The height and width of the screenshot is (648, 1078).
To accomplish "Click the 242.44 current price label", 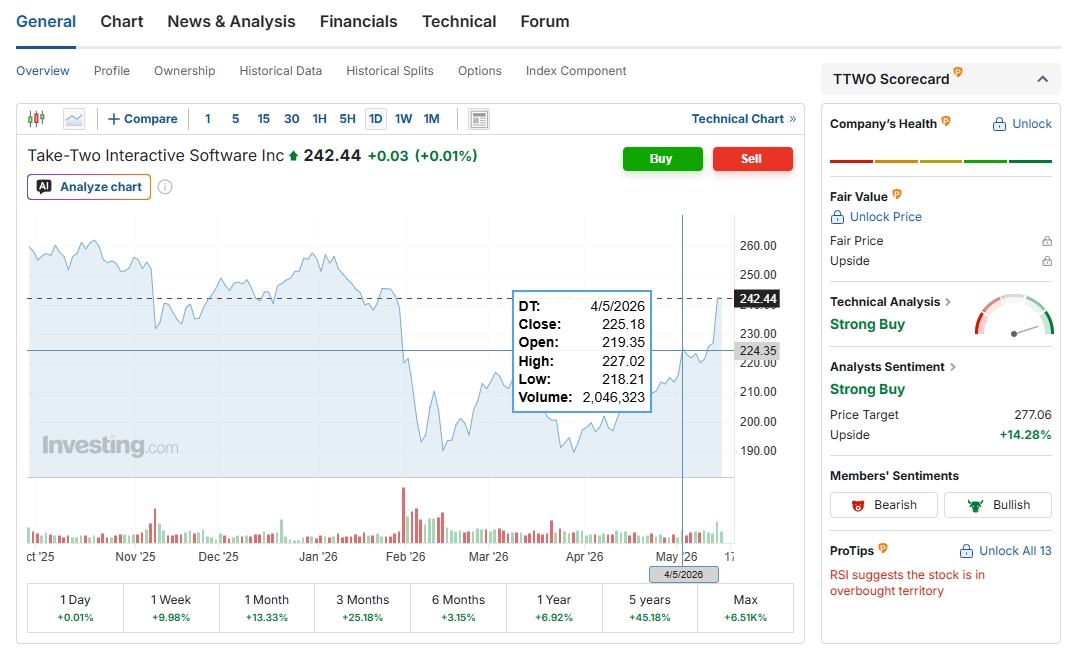I will tap(758, 299).
